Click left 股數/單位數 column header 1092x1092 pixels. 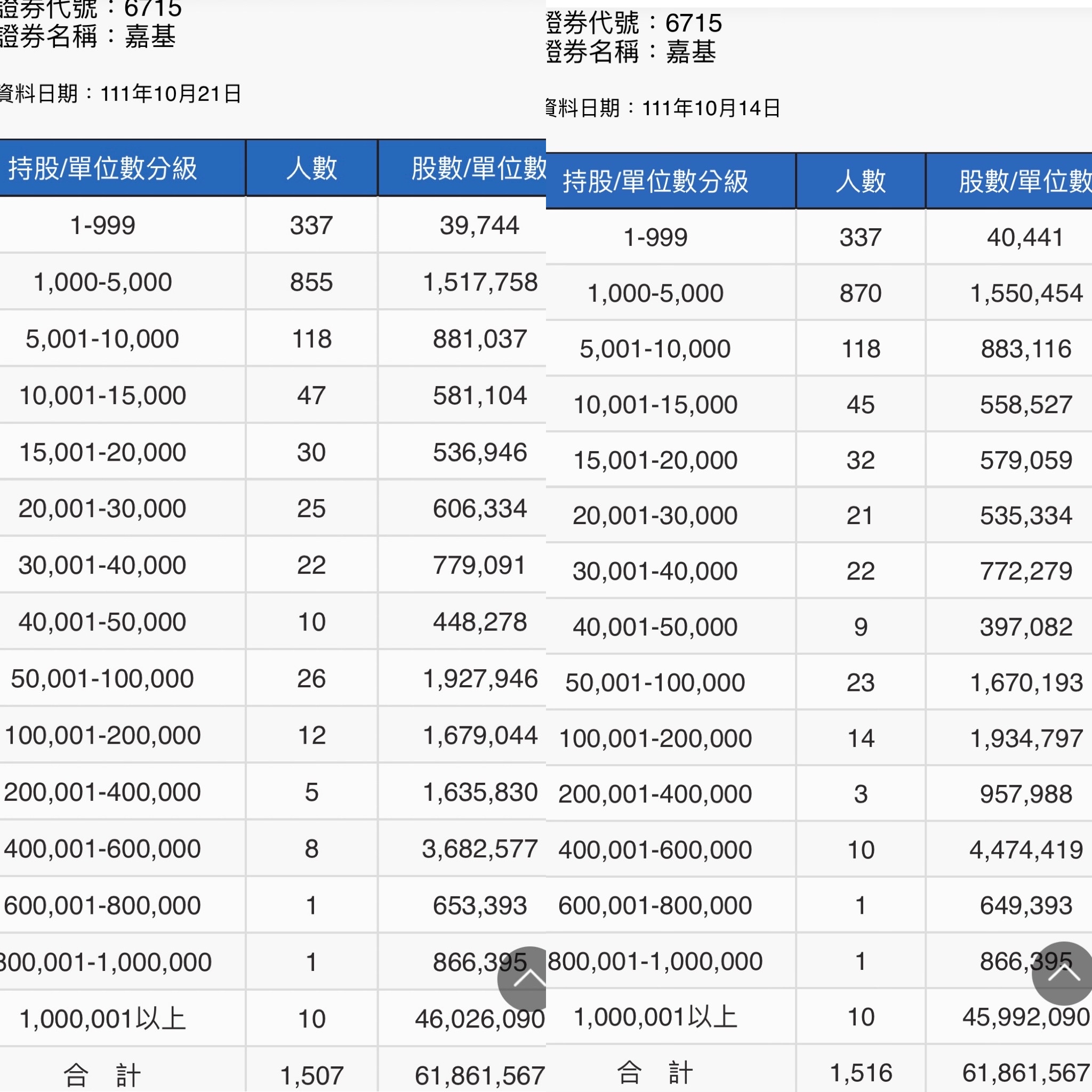point(478,168)
